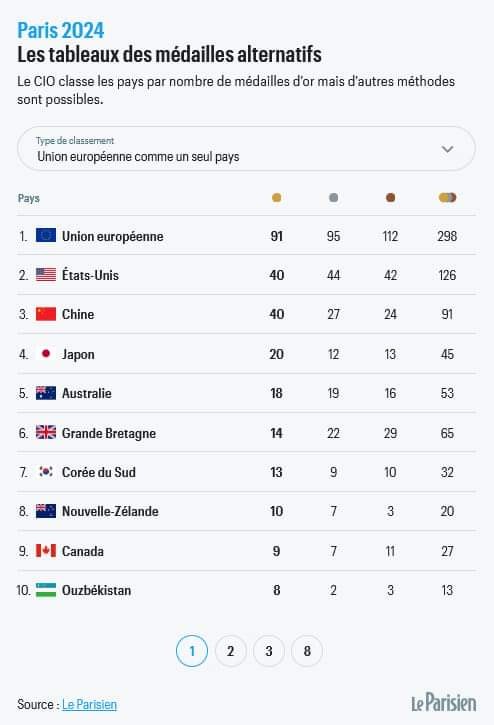
Task: Click the Pays column header
Action: coord(29,198)
